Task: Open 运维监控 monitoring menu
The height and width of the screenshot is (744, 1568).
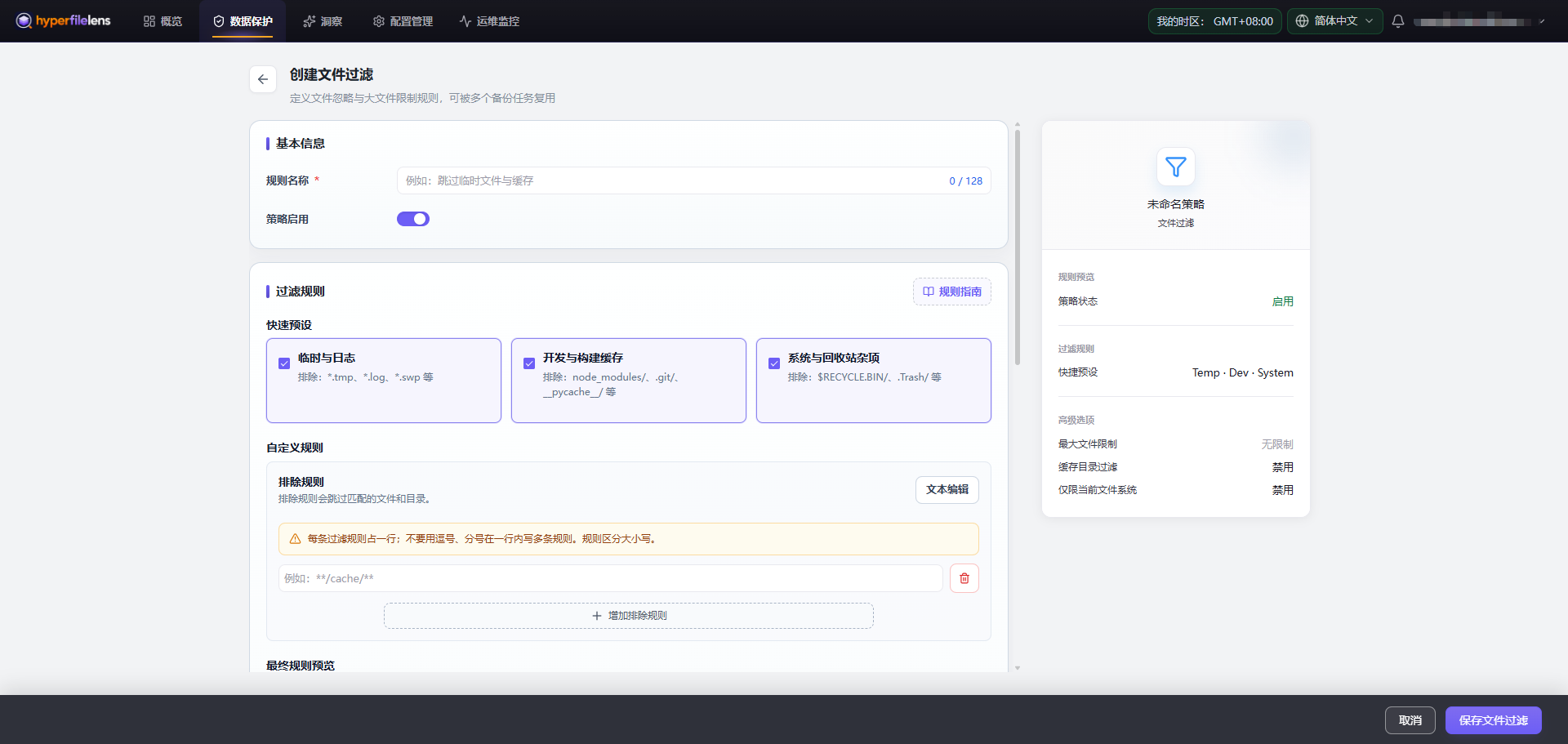Action: point(489,21)
